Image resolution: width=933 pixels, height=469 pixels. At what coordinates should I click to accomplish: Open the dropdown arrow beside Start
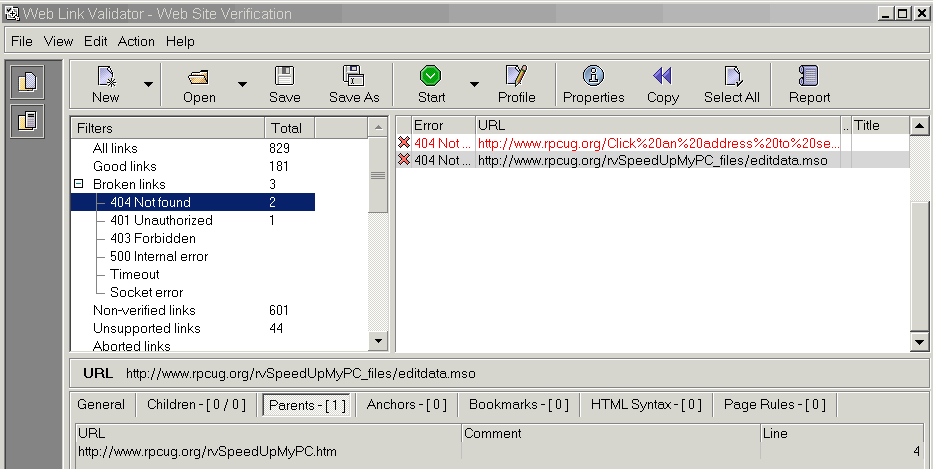(474, 85)
